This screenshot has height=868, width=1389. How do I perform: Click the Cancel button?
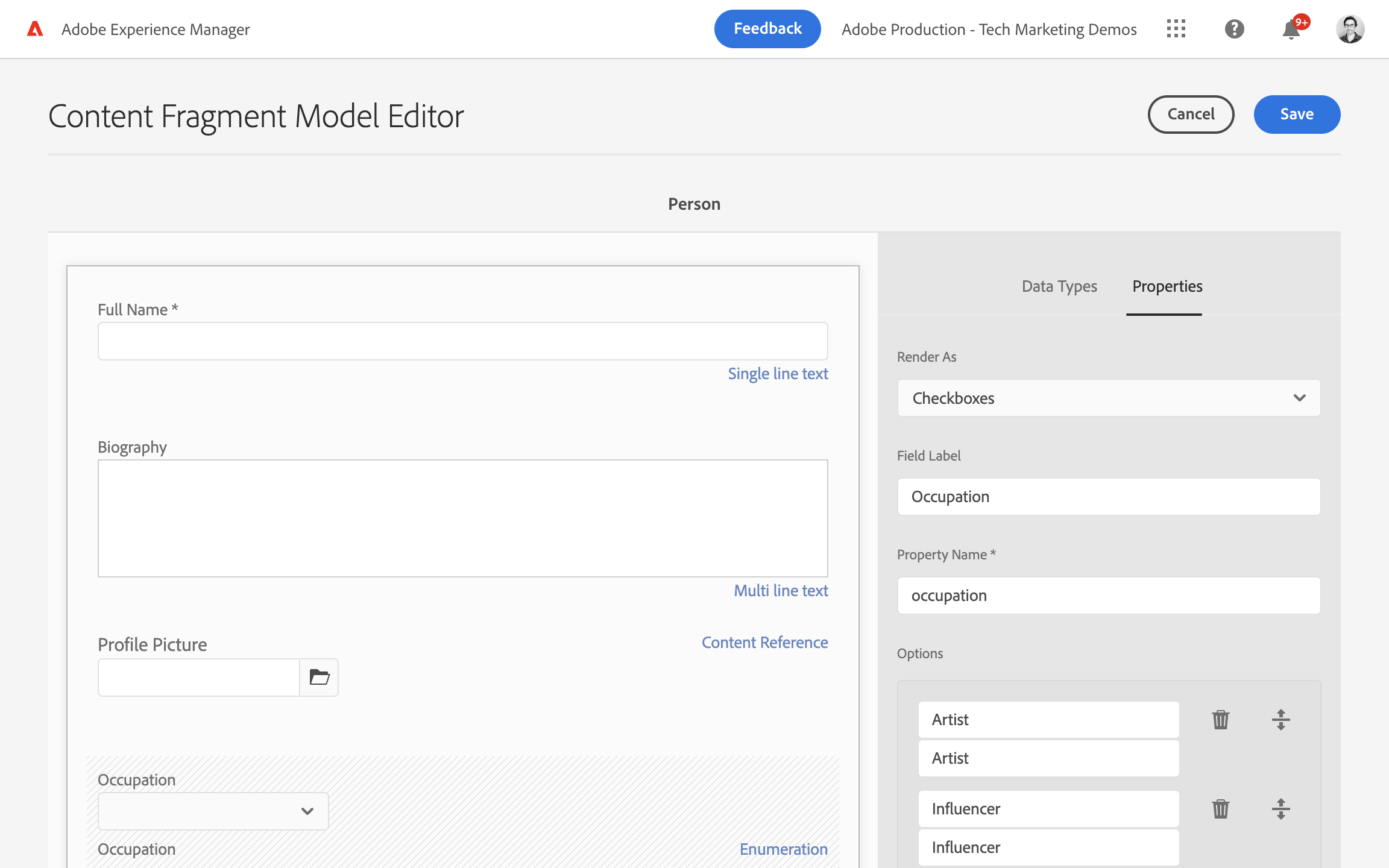point(1190,114)
